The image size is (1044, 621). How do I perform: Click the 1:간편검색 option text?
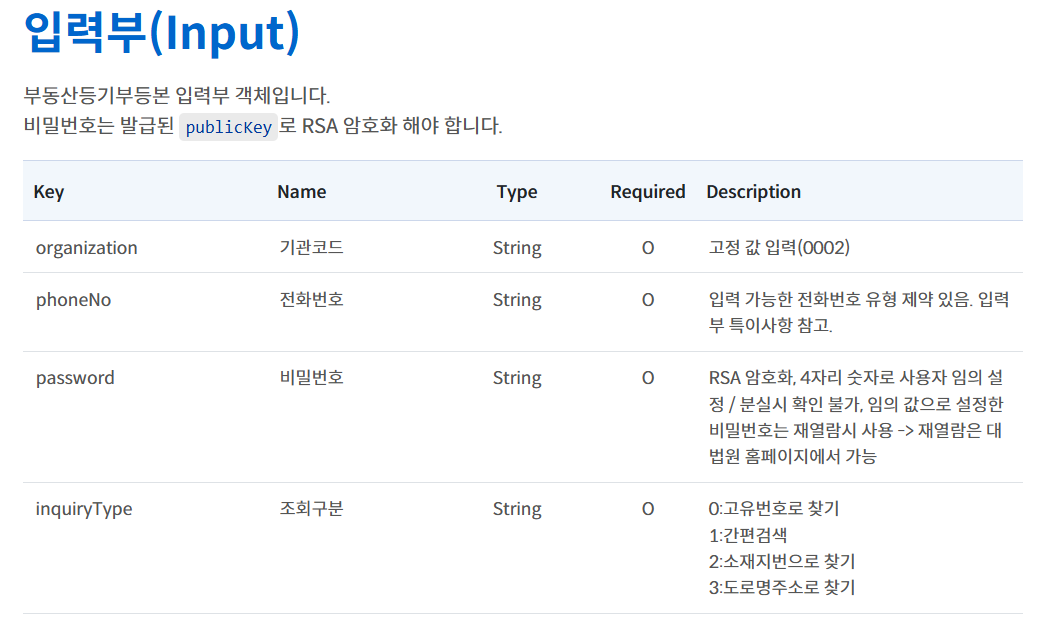pyautogui.click(x=747, y=535)
